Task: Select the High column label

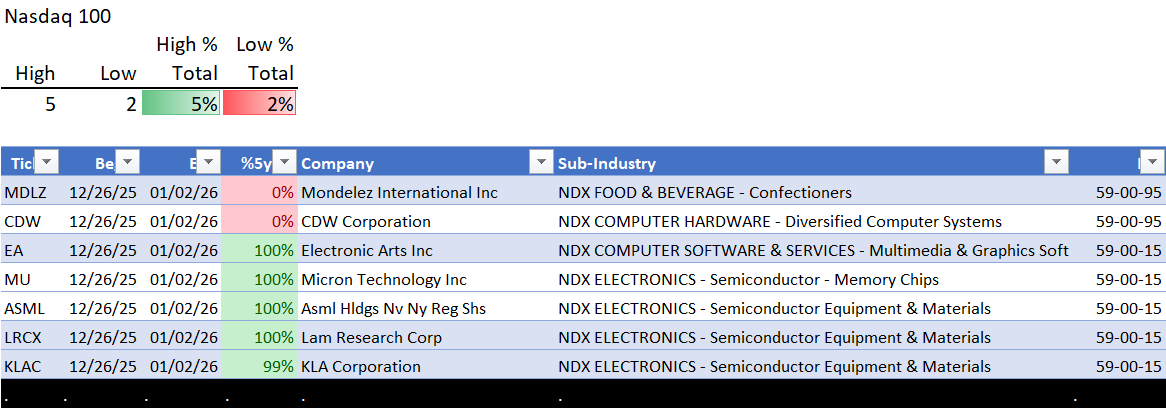Action: [x=35, y=74]
